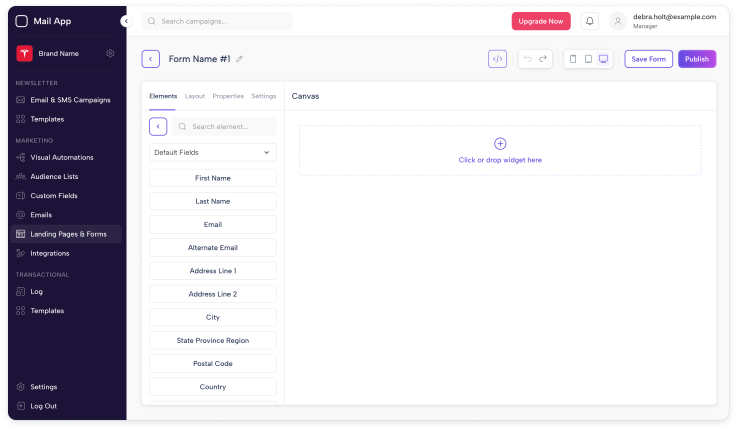Go back using arrow beside Form Name
Viewport: 737px width, 430px height.
coord(150,59)
